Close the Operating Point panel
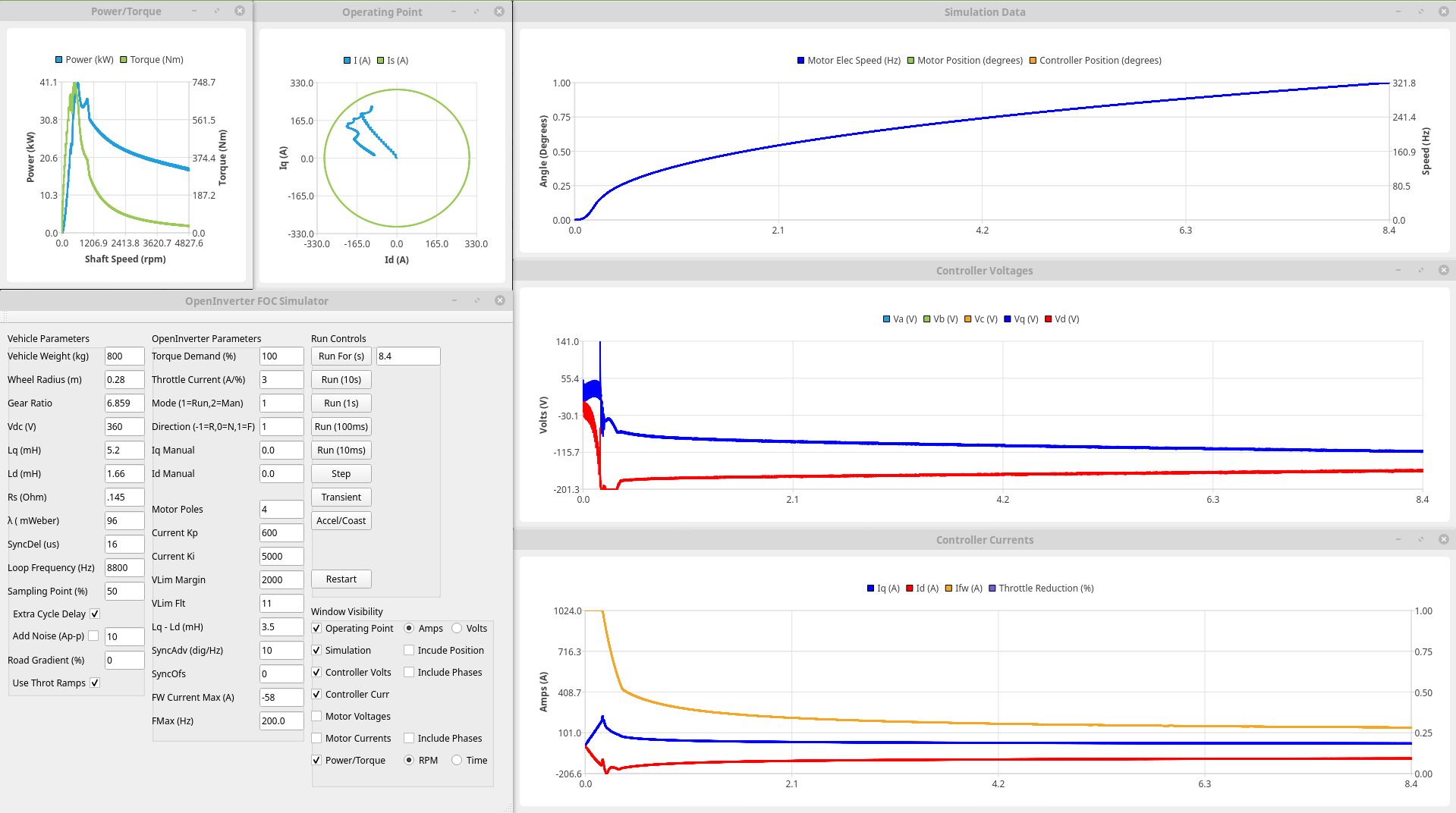1456x813 pixels. click(498, 11)
